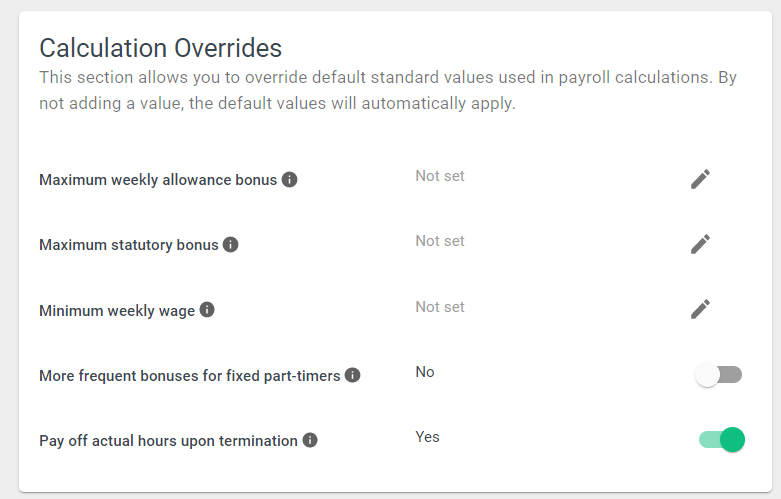Disable Pay off actual hours upon termination
Screen dimensions: 781x499
tap(722, 440)
